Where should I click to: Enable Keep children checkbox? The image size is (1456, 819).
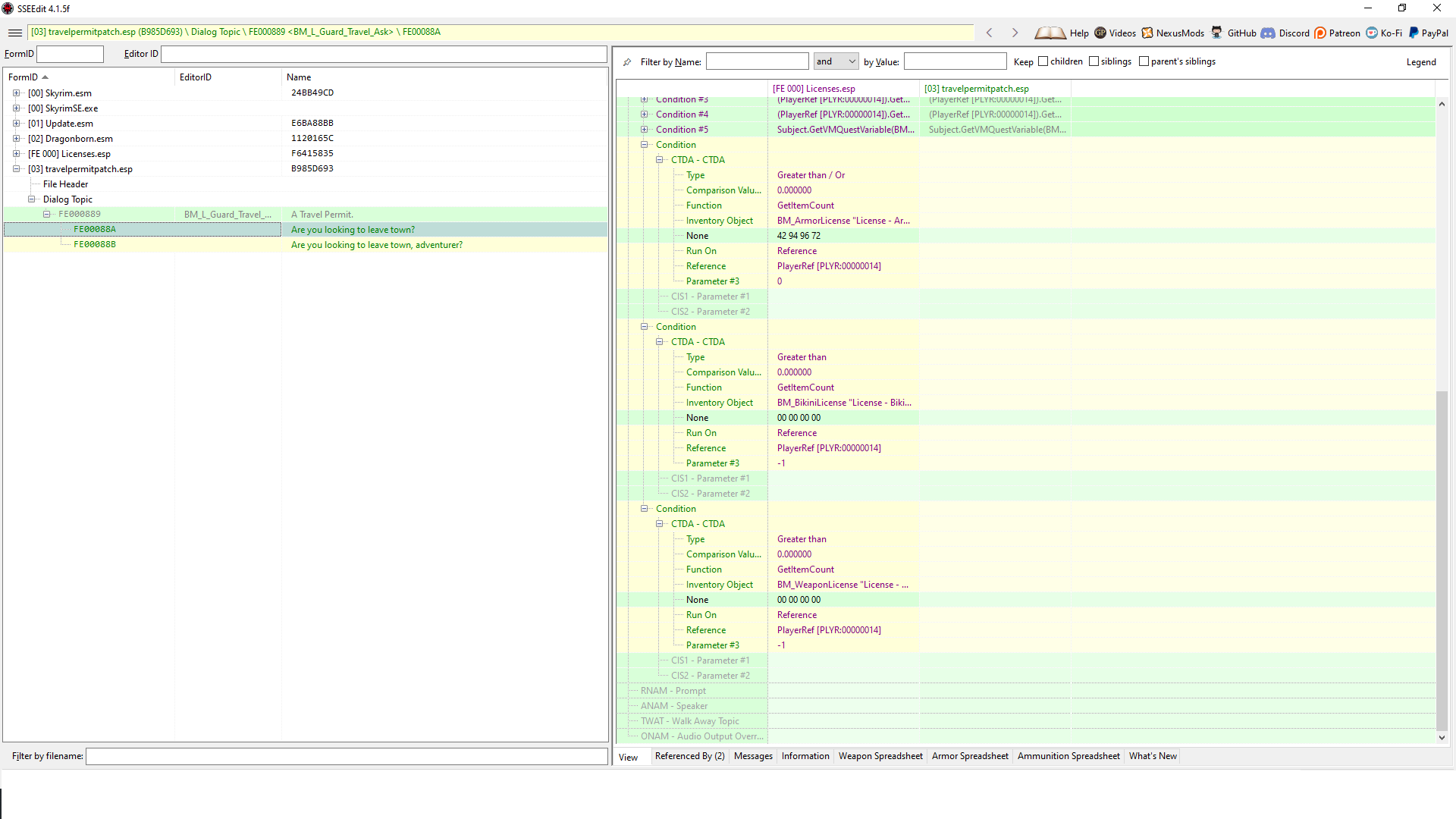1043,61
